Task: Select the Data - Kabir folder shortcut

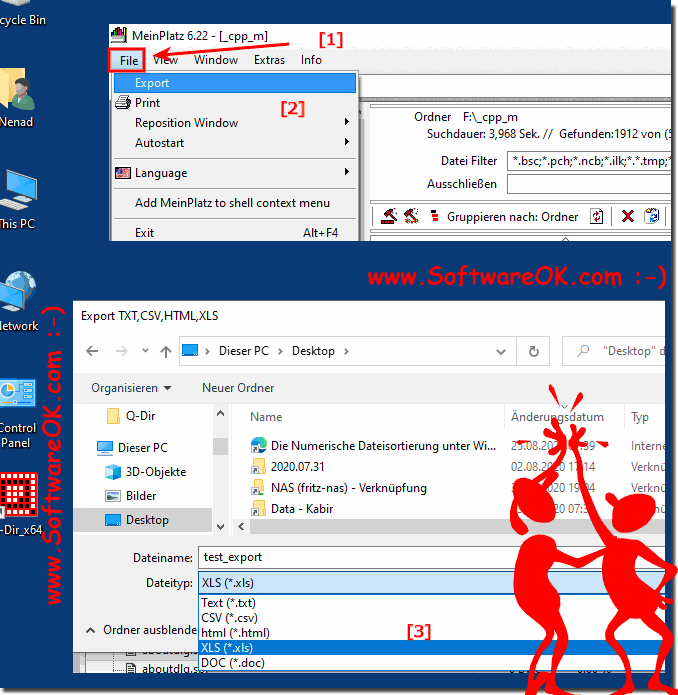Action: (x=292, y=508)
